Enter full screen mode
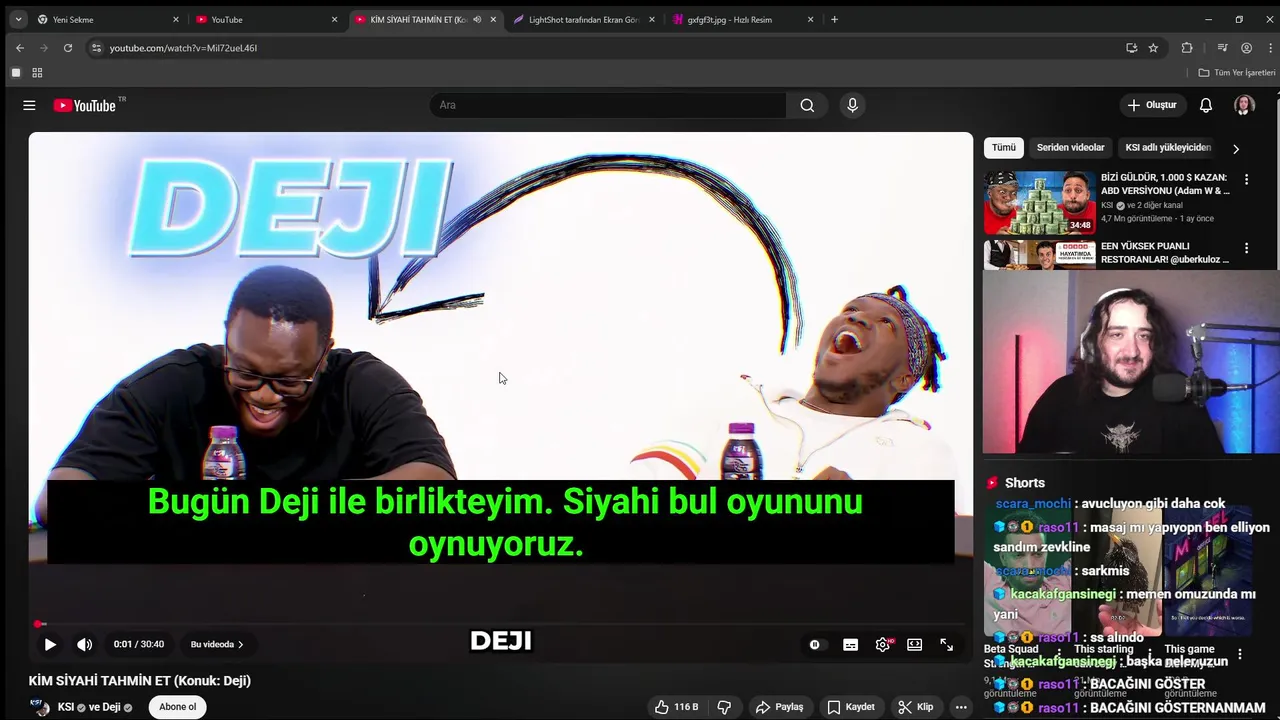This screenshot has width=1280, height=720. click(946, 645)
